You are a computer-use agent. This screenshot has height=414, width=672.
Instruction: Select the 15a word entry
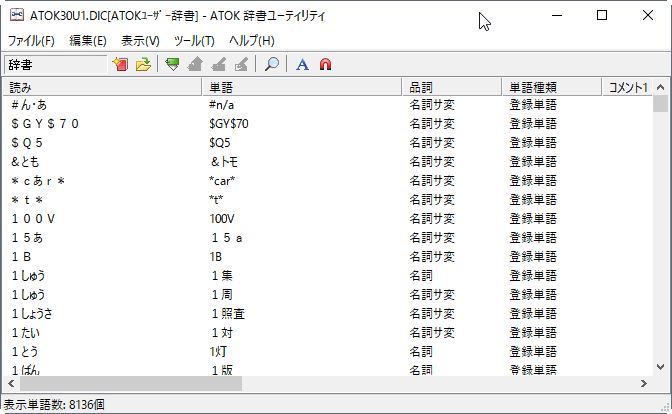(x=227, y=238)
